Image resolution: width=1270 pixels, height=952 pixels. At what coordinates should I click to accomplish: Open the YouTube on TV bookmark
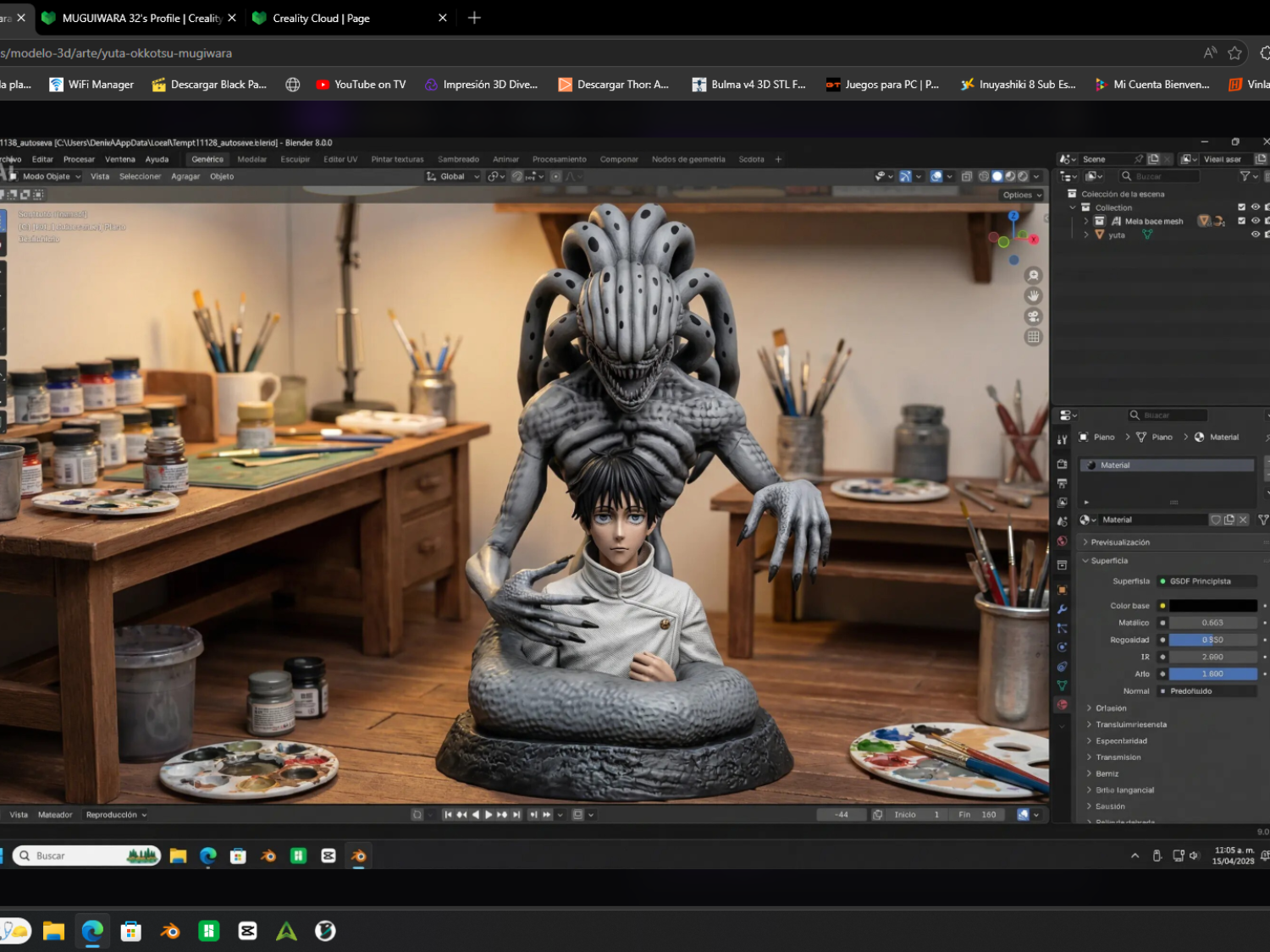point(361,85)
